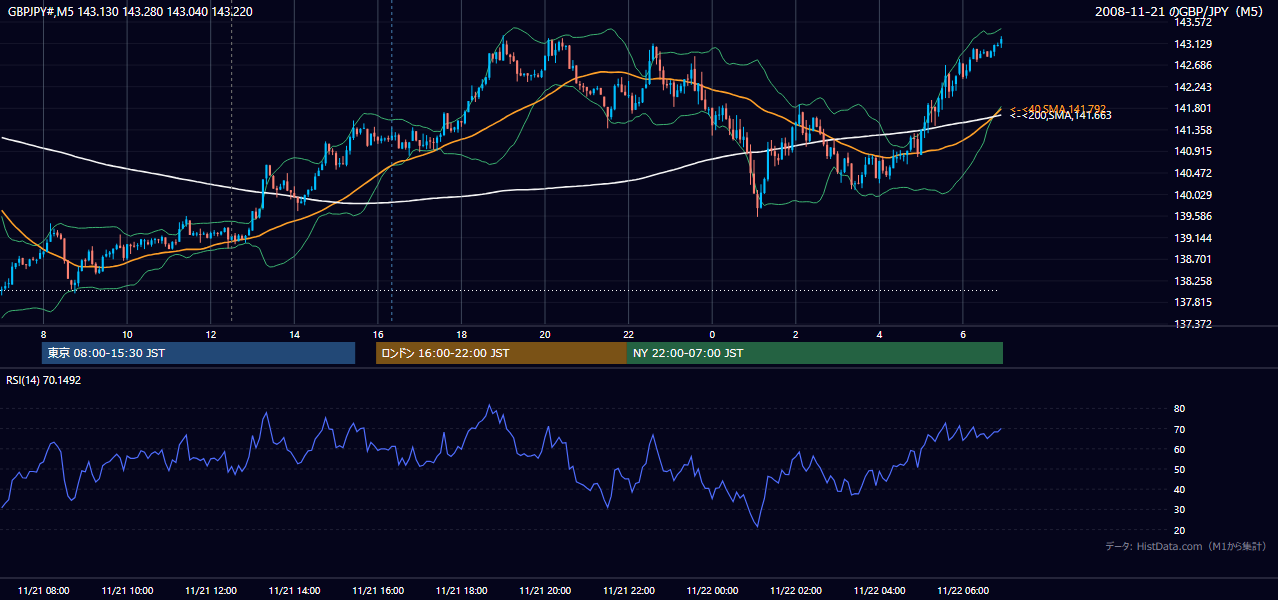Click hour tick 2 under price chart
1278x600 pixels.
click(x=796, y=334)
